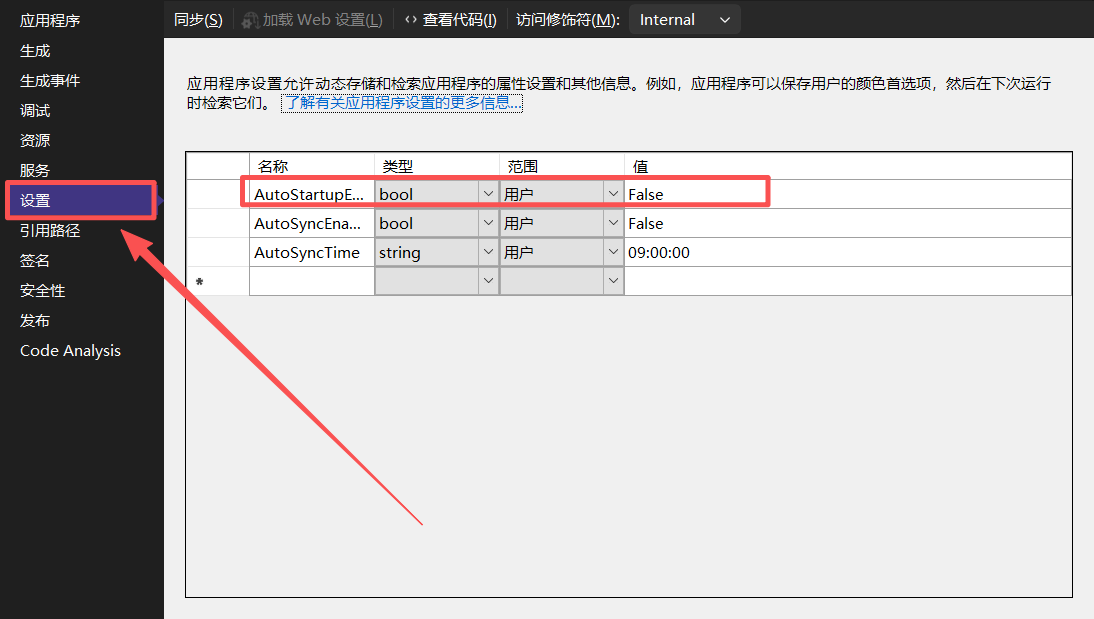
Task: Expand the scope dropdown arrow for AutoStartupE...
Action: pyautogui.click(x=613, y=195)
